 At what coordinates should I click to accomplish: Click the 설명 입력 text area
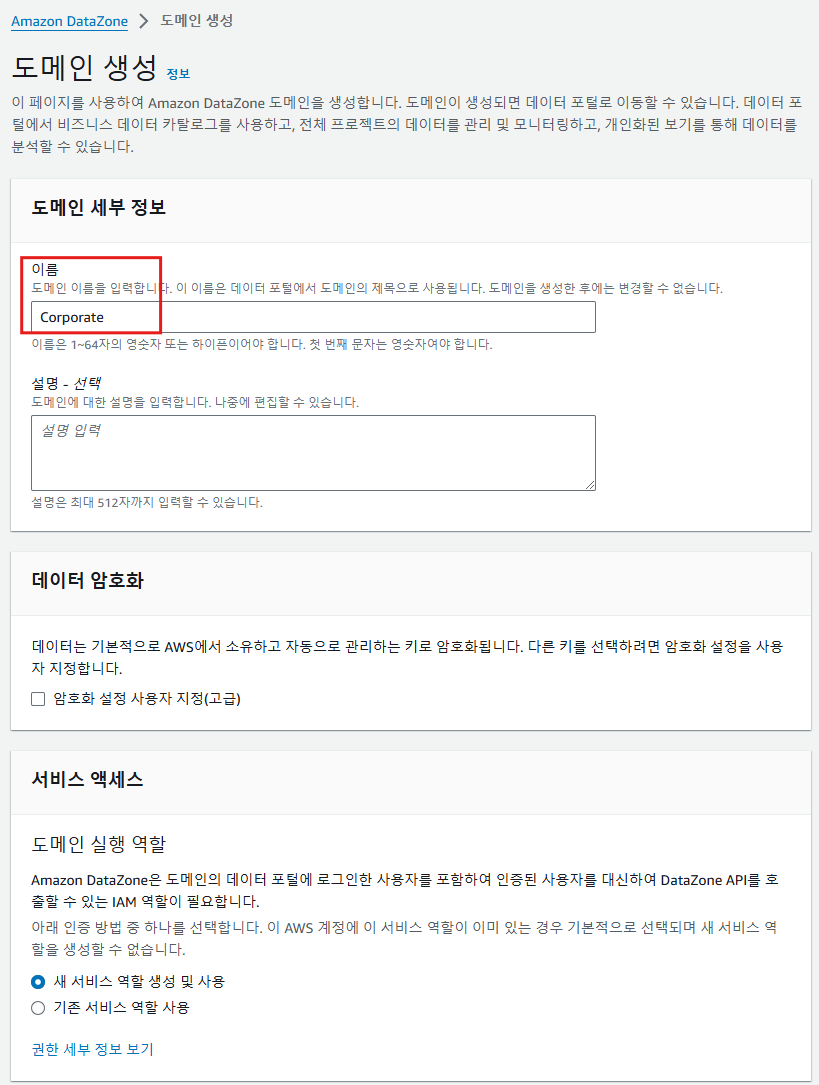click(x=313, y=453)
